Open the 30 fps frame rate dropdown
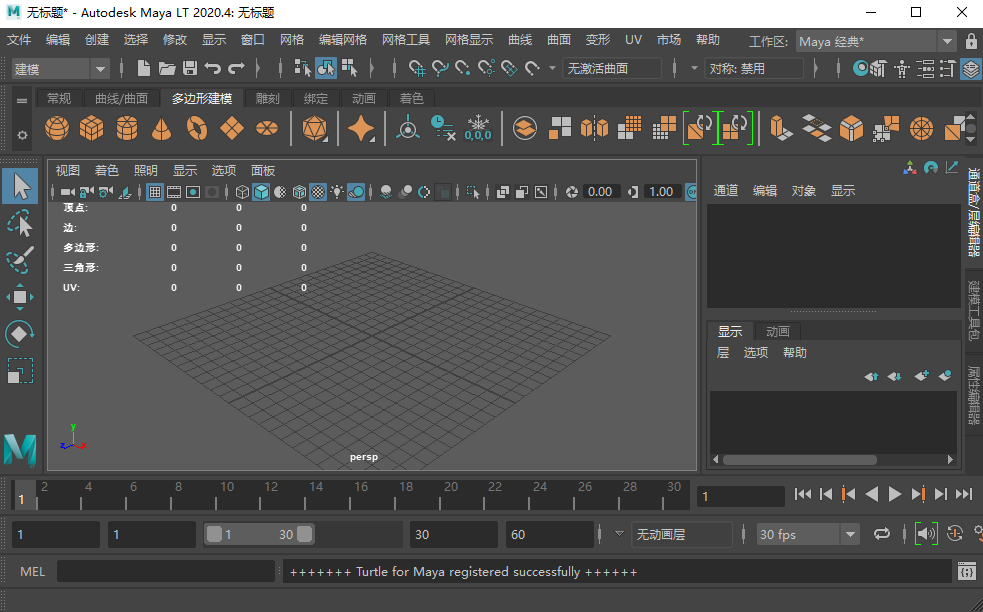This screenshot has height=612, width=983. click(807, 534)
